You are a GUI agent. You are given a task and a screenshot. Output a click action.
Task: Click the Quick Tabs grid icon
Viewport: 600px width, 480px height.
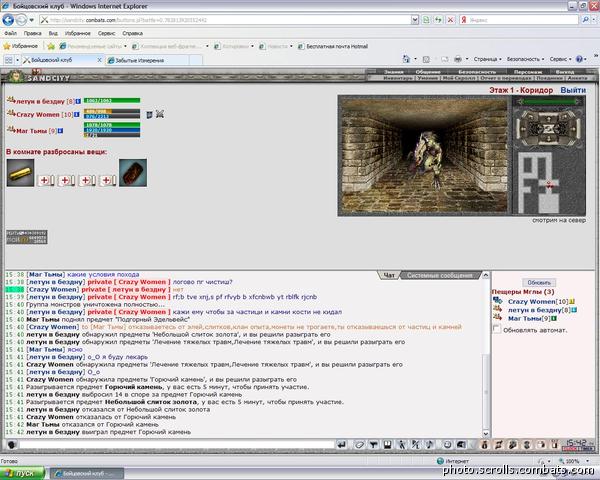click(8, 60)
